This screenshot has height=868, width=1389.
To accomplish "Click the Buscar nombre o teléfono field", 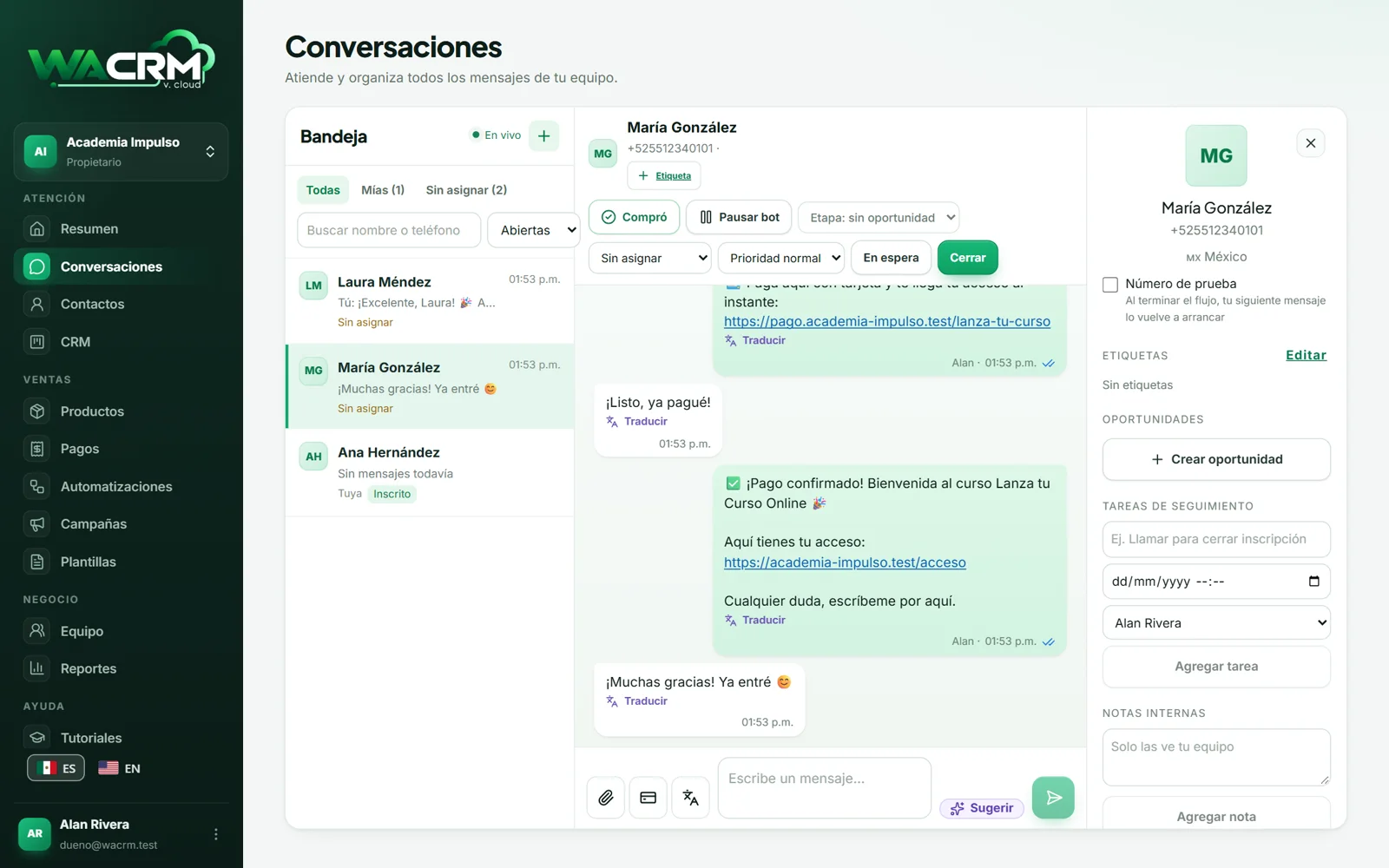I will point(389,230).
